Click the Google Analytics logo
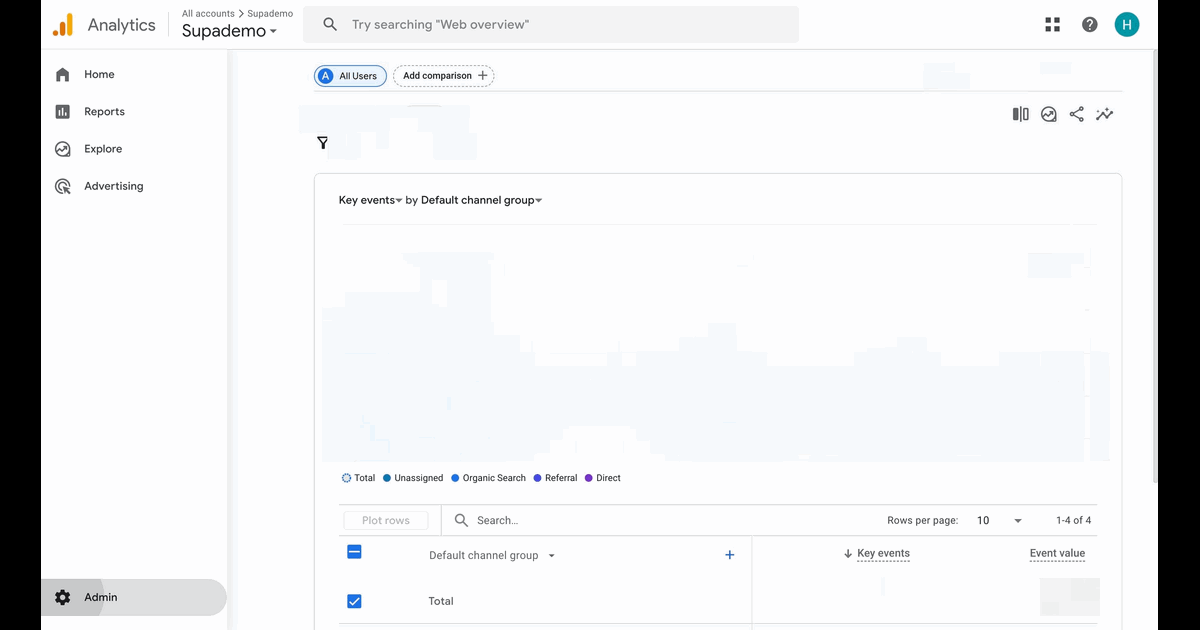1200x630 pixels. (63, 25)
